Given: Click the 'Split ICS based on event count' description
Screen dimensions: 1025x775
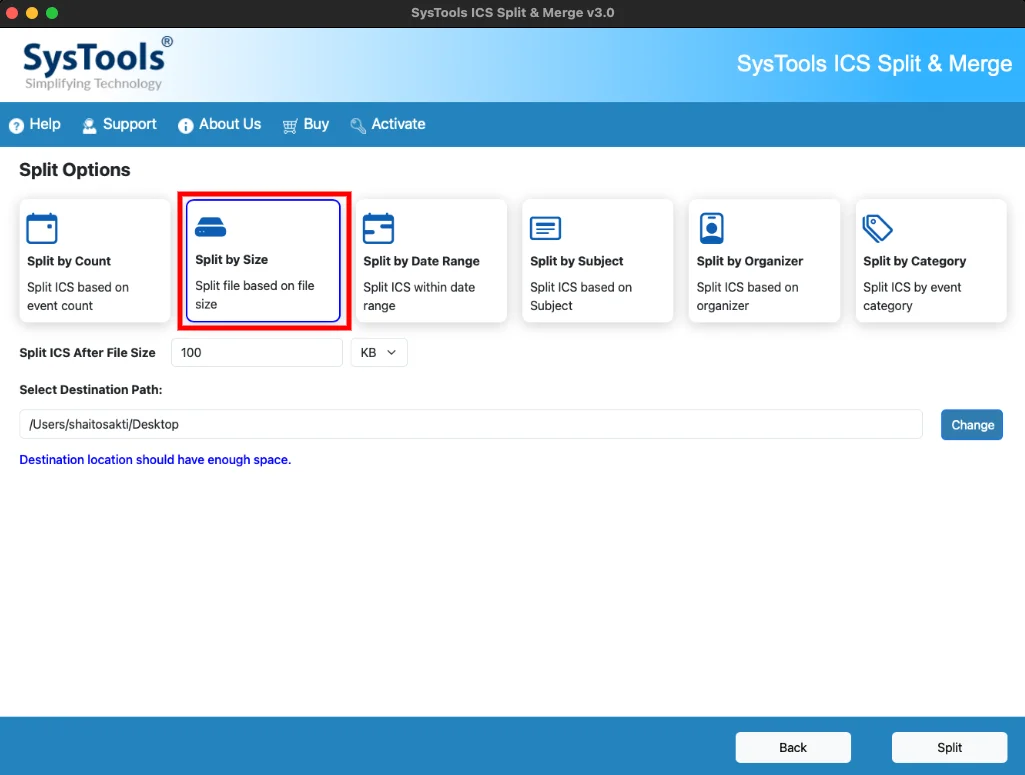Looking at the screenshot, I should tap(78, 296).
